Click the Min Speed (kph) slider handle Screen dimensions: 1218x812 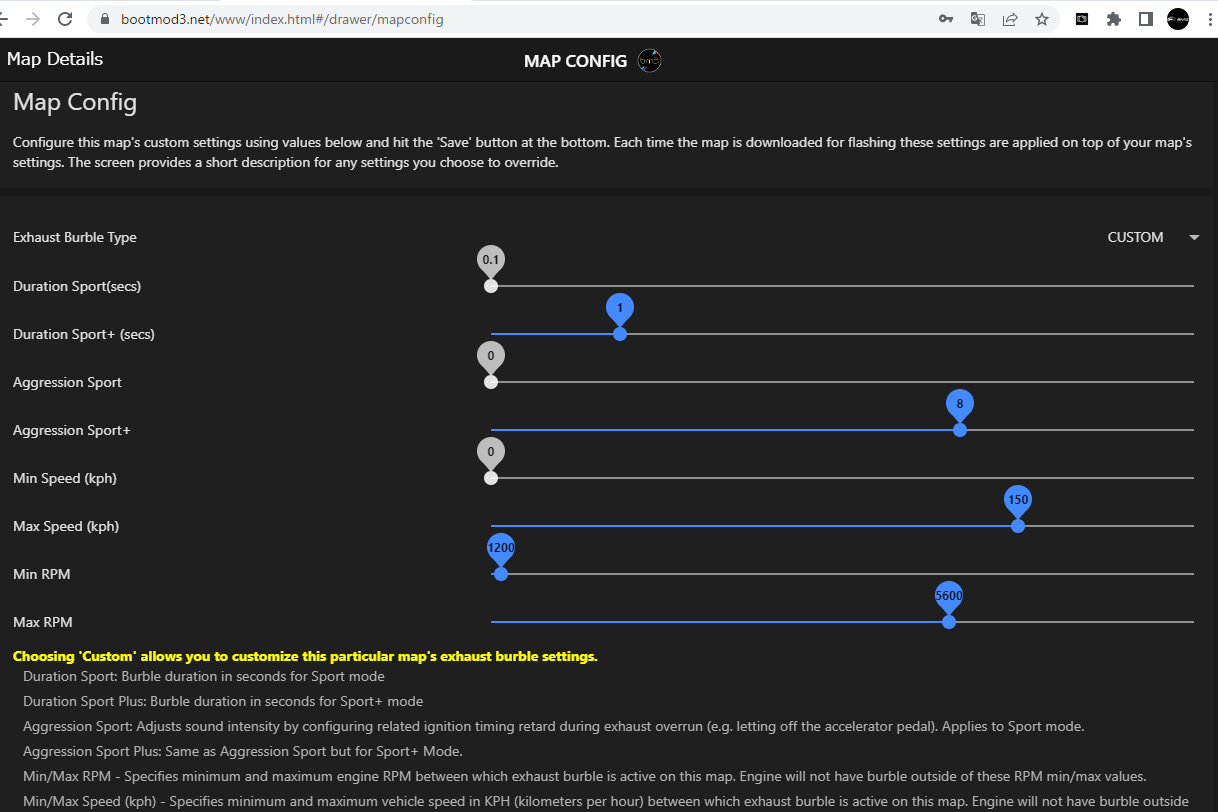[491, 478]
